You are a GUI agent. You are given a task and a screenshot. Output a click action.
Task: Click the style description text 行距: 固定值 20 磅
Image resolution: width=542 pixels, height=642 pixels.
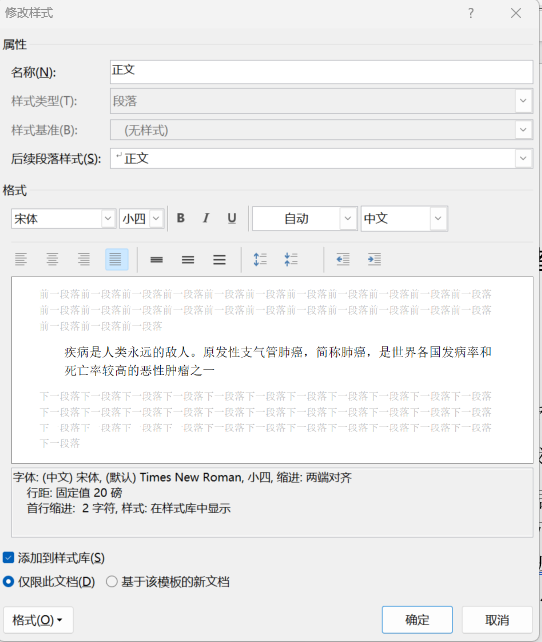coord(75,493)
